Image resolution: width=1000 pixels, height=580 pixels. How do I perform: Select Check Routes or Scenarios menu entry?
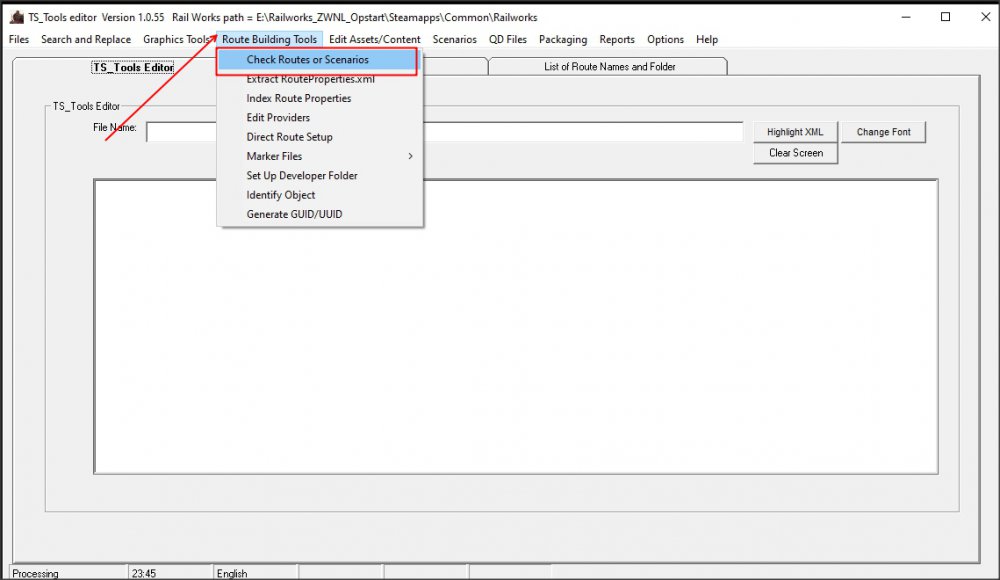308,60
